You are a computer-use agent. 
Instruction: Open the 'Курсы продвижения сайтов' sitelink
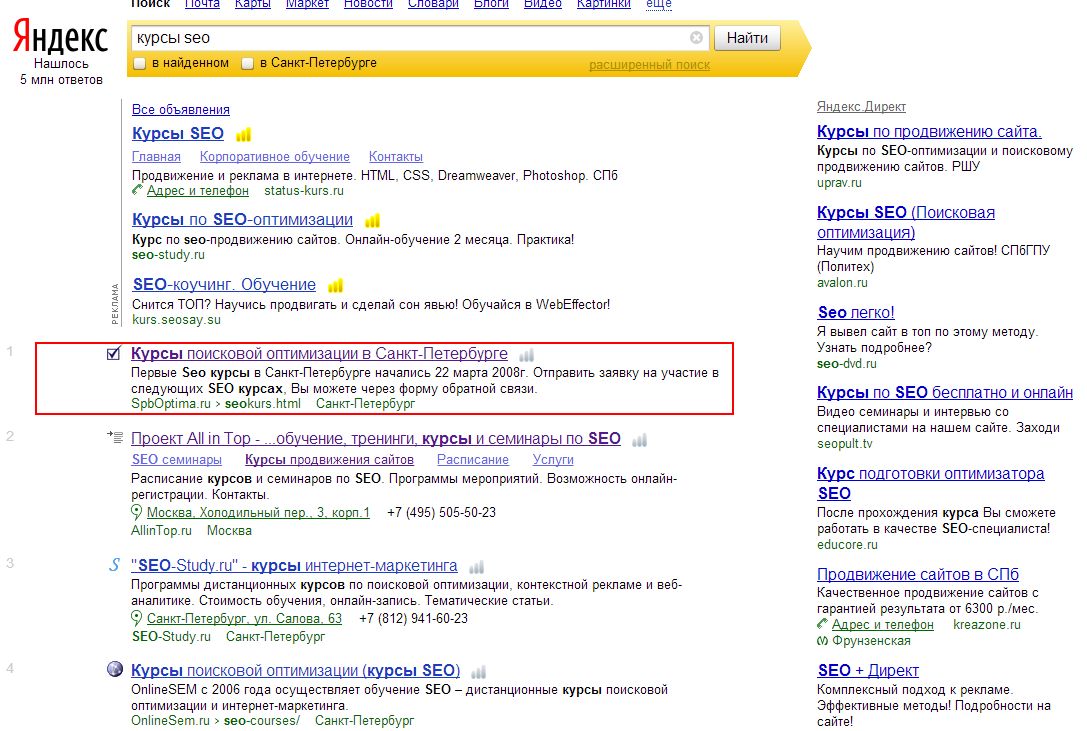click(329, 460)
